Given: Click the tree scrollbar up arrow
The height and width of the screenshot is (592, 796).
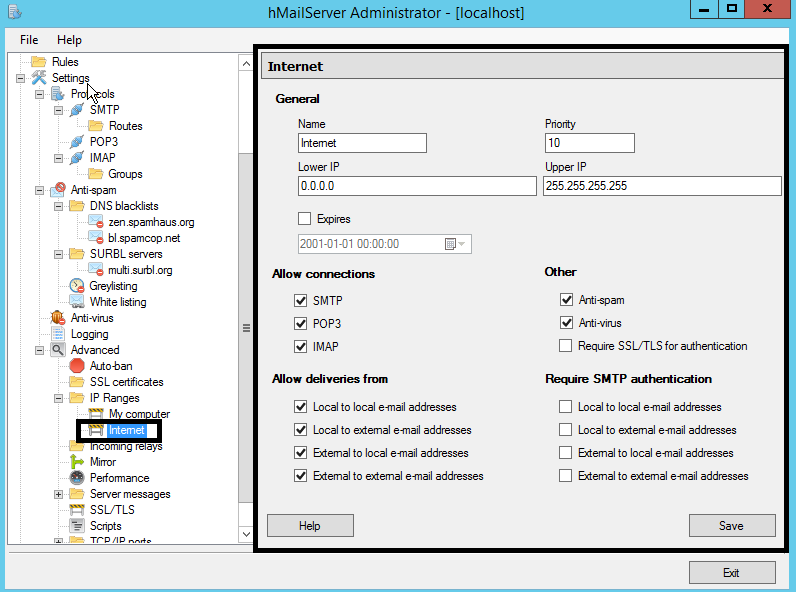Looking at the screenshot, I should pos(246,63).
